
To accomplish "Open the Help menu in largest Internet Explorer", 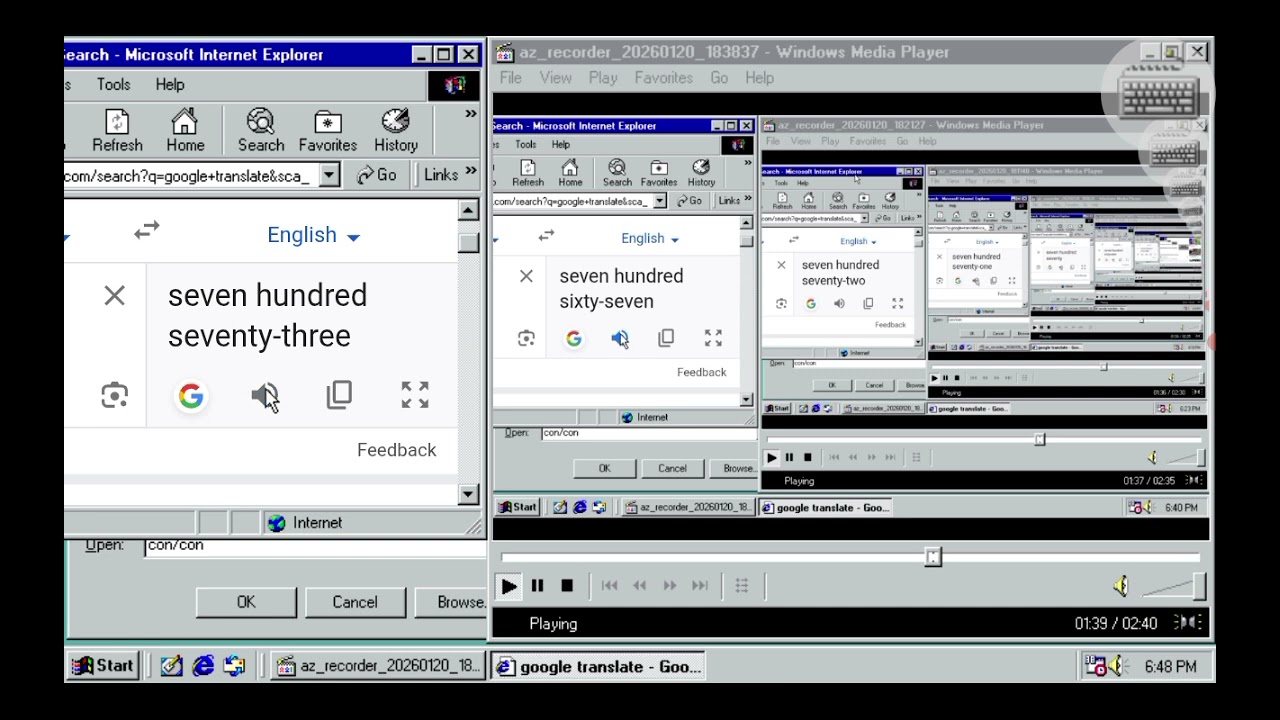I will click(x=170, y=85).
